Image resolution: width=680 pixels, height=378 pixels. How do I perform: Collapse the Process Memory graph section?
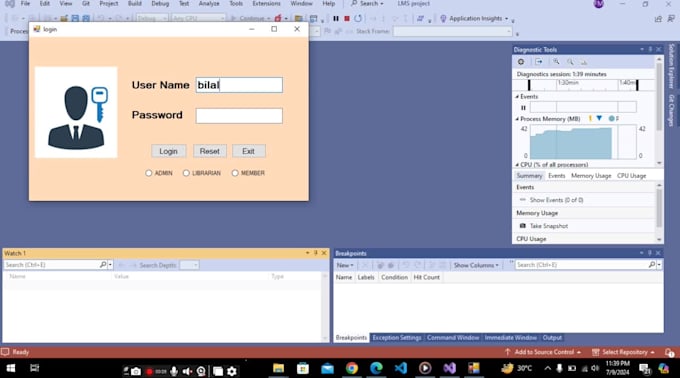pyautogui.click(x=517, y=119)
